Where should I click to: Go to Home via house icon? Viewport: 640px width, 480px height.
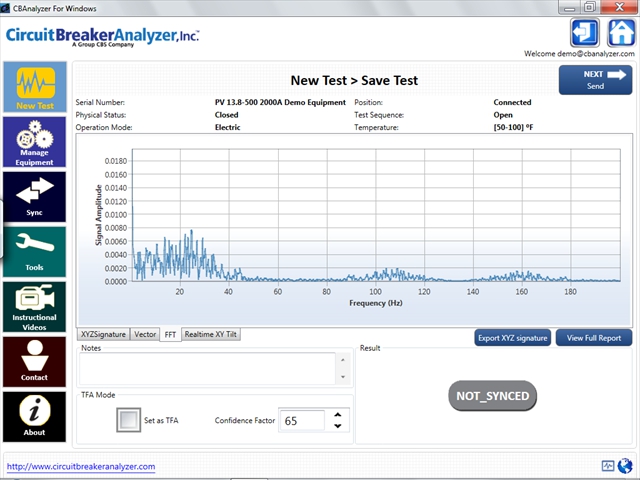(621, 32)
